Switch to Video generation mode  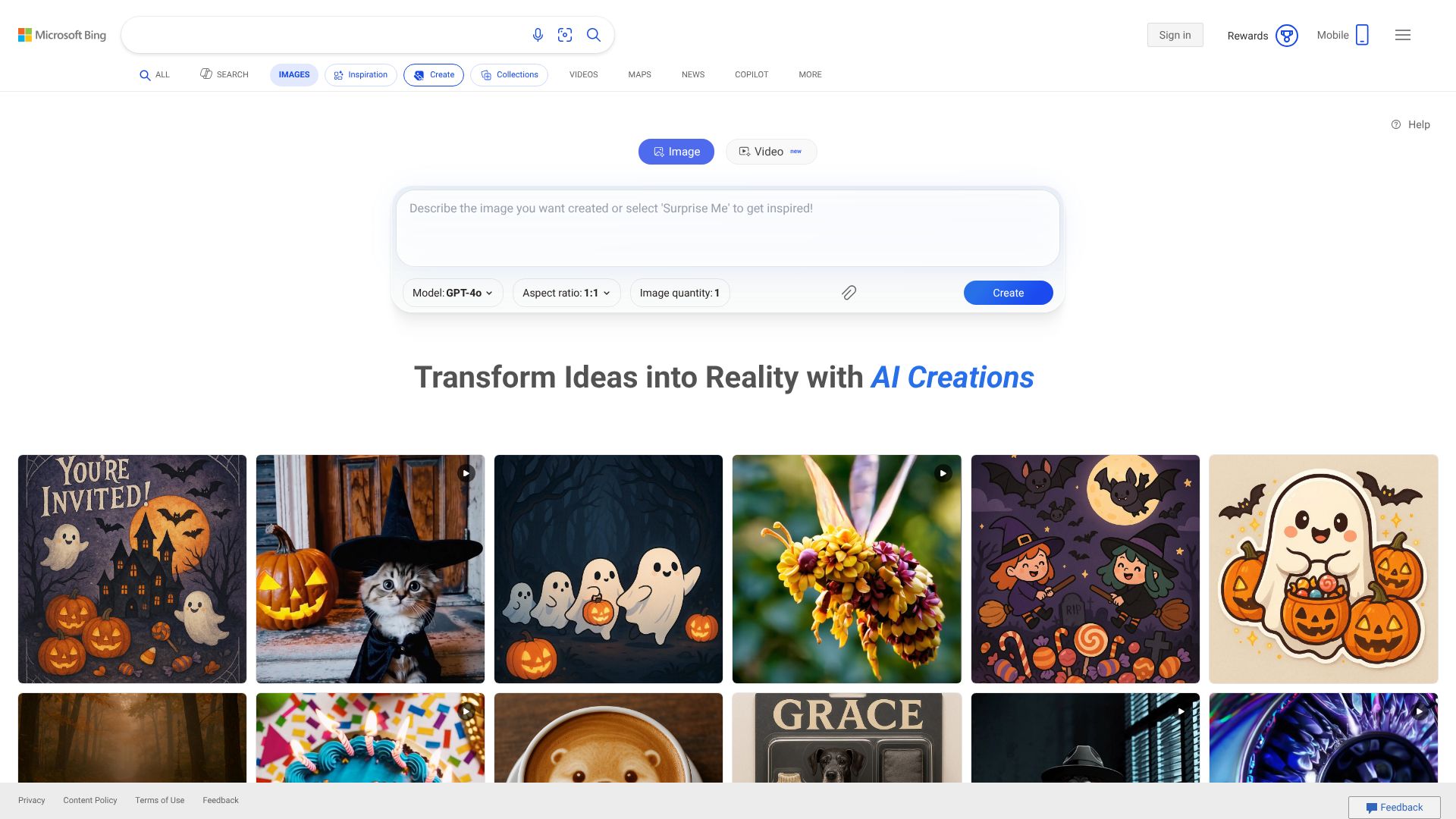click(x=771, y=152)
